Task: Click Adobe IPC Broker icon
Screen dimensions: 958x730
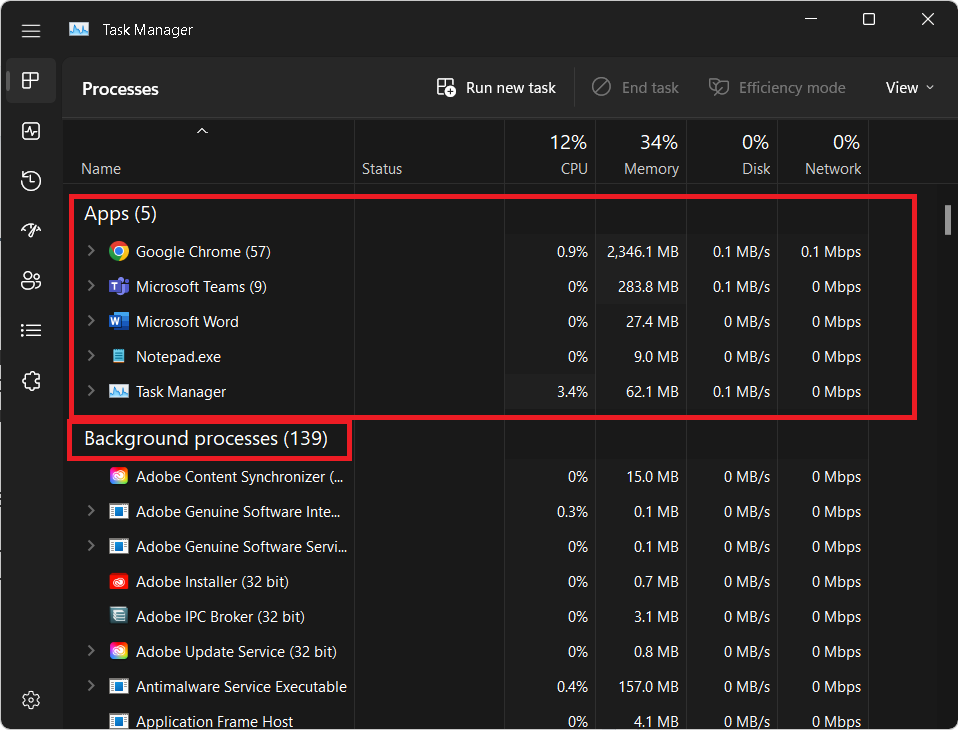Action: coord(119,615)
